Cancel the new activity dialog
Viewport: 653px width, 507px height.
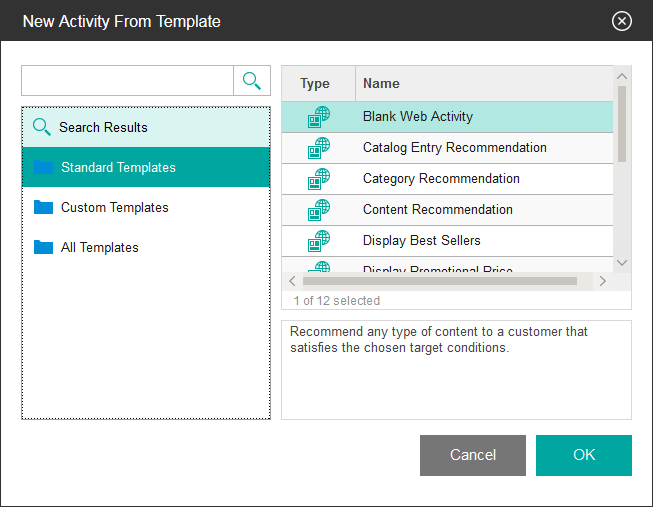pos(473,455)
